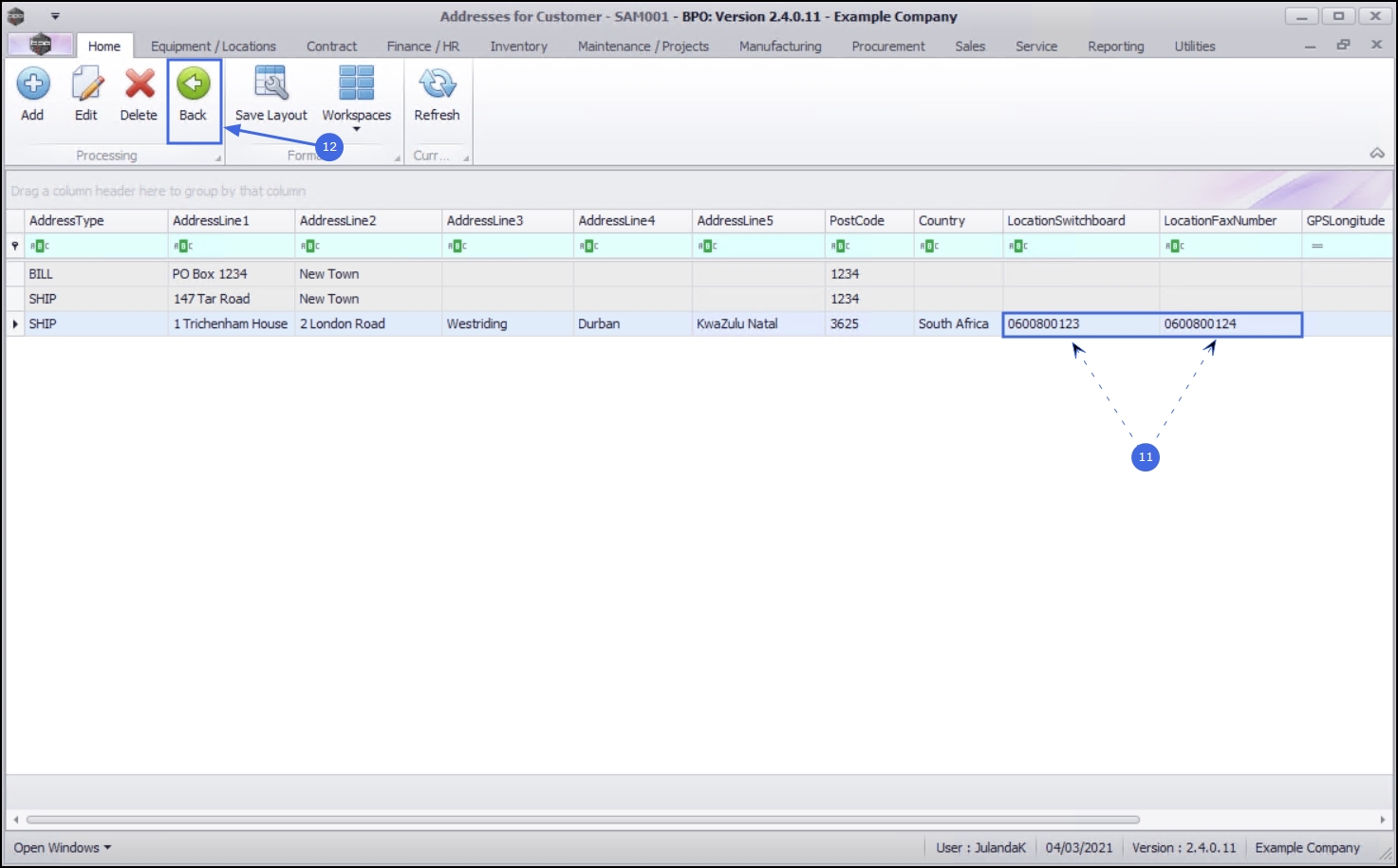The image size is (1398, 868).
Task: Sort by the AddressType column header
Action: [97, 220]
